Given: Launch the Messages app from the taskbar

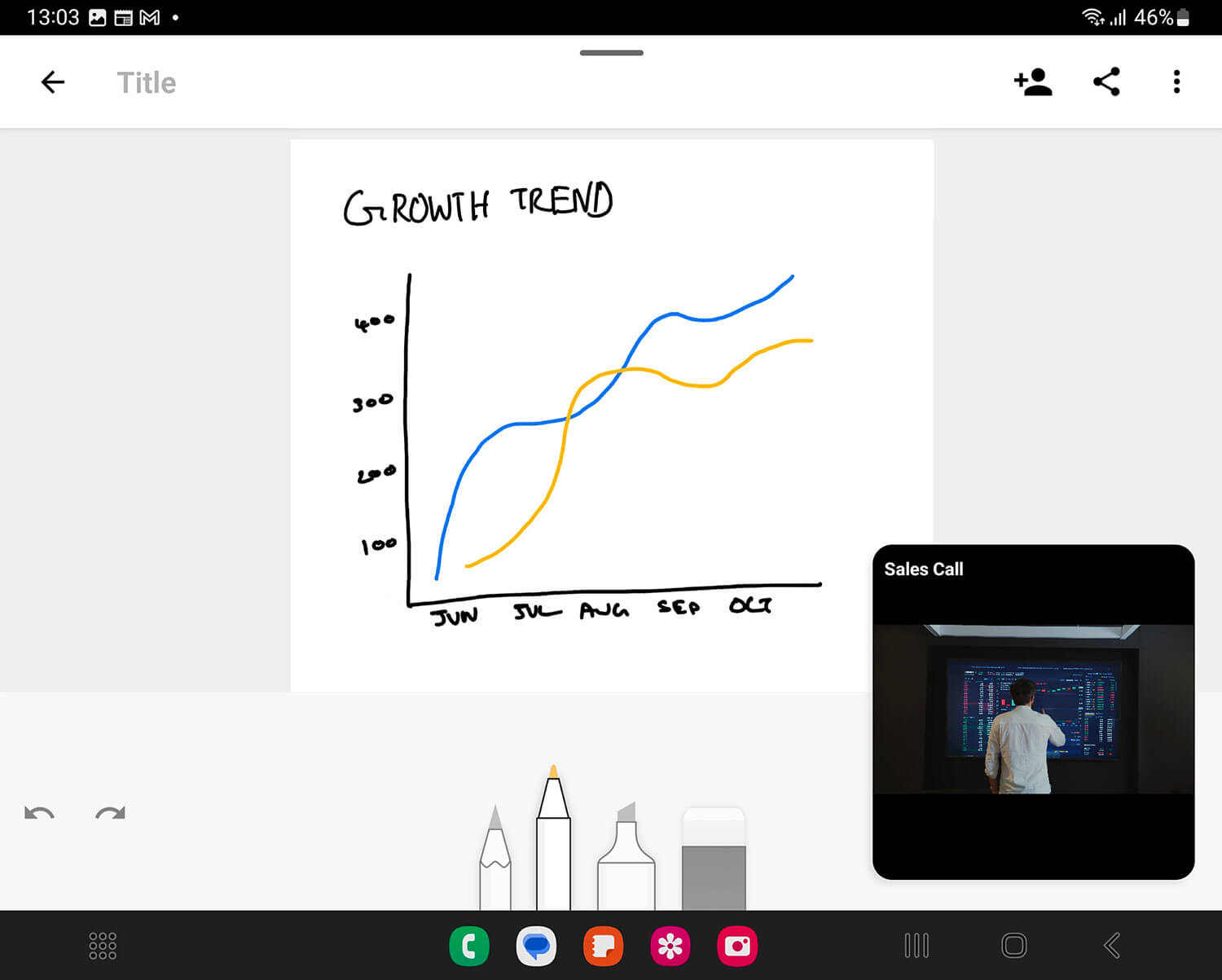Looking at the screenshot, I should pyautogui.click(x=536, y=946).
